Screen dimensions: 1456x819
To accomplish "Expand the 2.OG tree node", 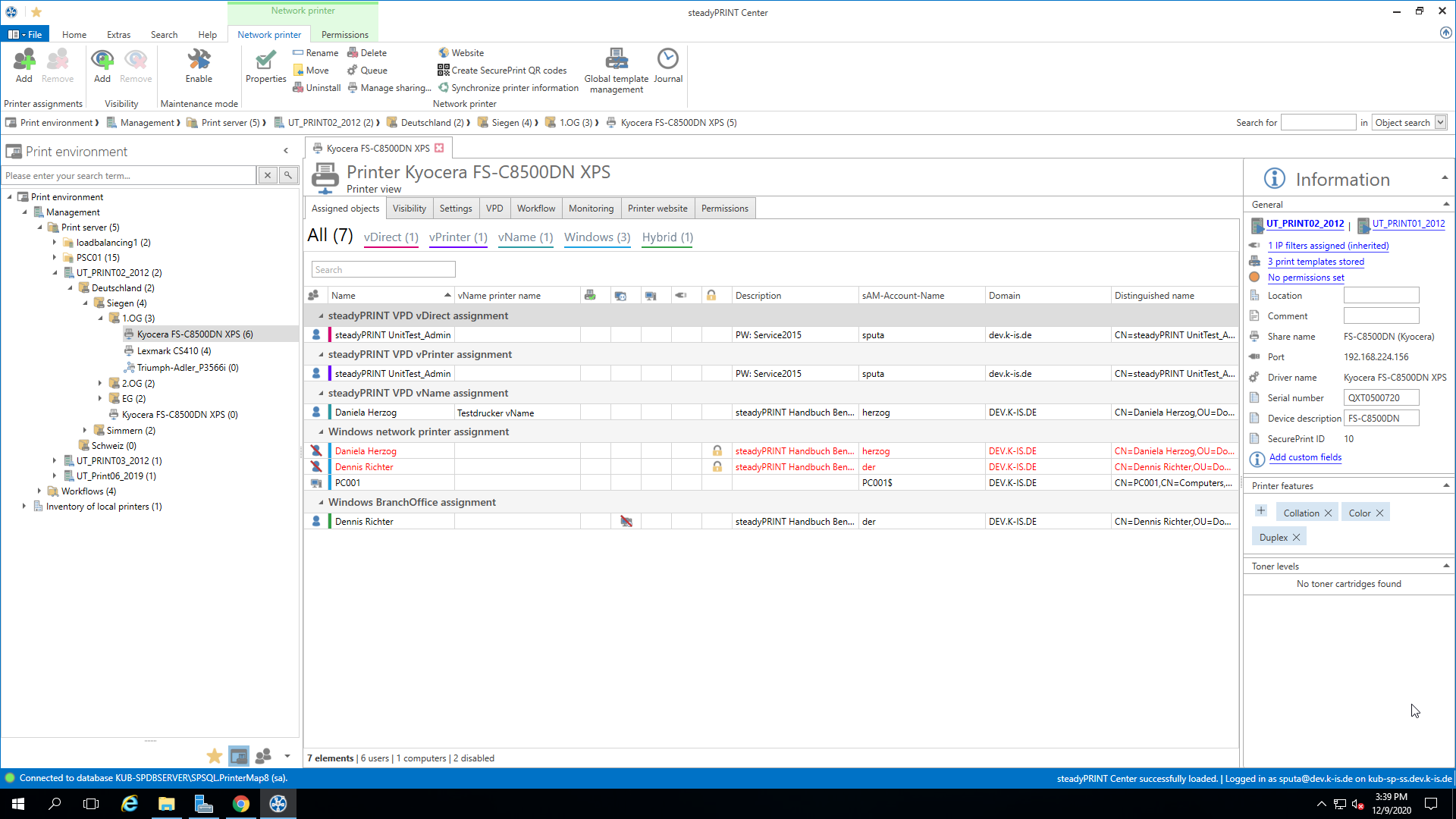I will click(100, 384).
